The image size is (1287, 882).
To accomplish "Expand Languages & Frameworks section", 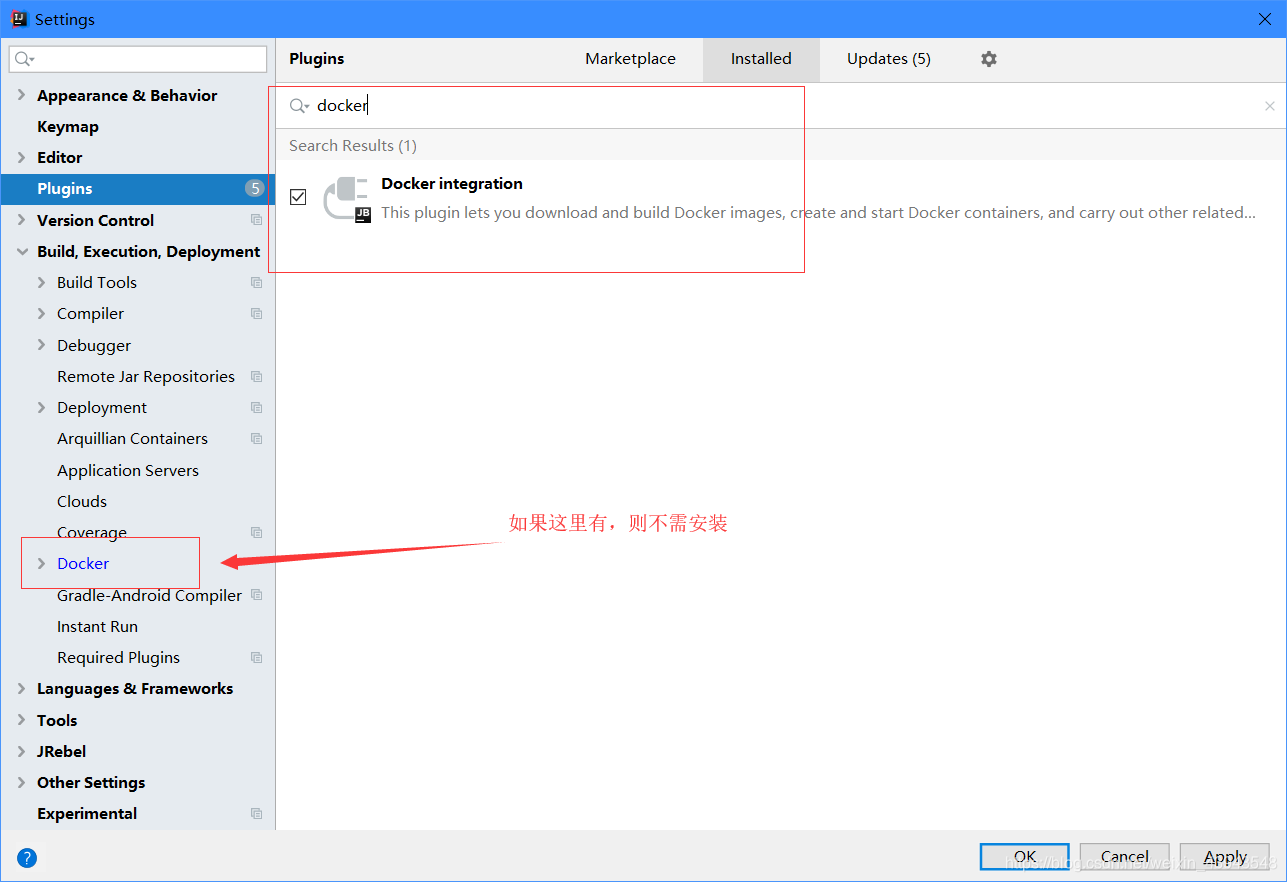I will click(x=22, y=689).
